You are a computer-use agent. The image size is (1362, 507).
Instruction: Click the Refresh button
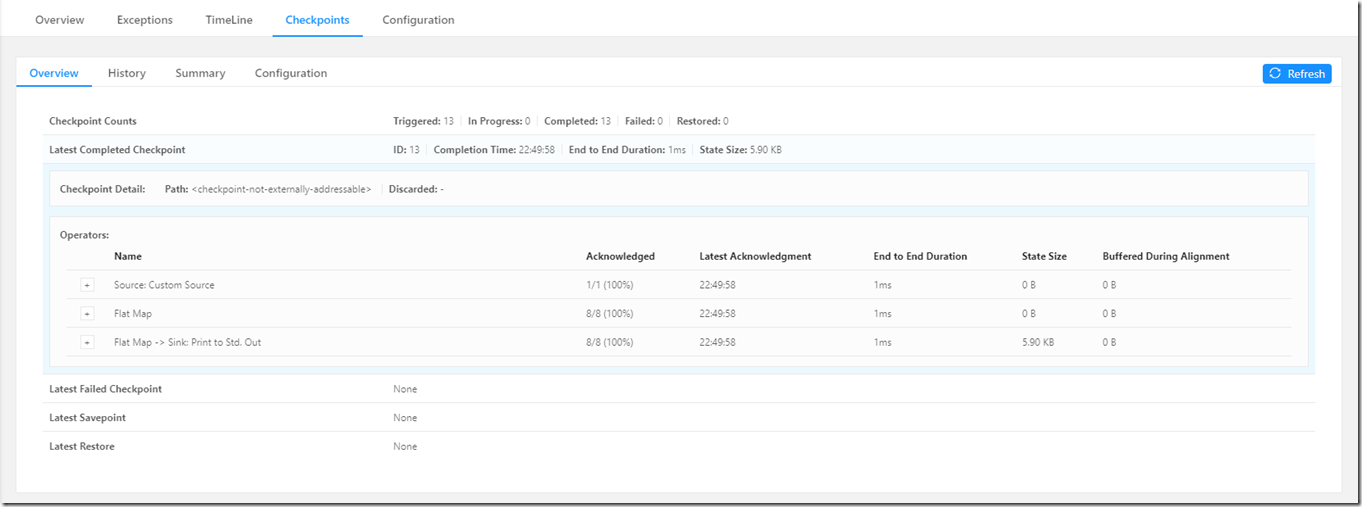tap(1297, 73)
